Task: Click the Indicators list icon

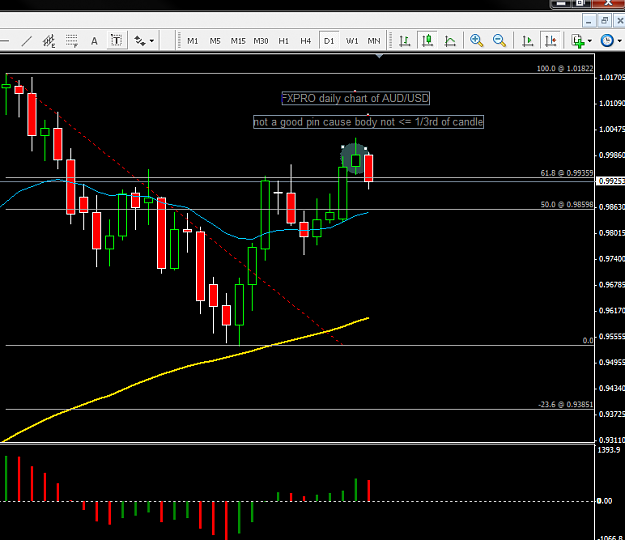Action: (x=578, y=41)
